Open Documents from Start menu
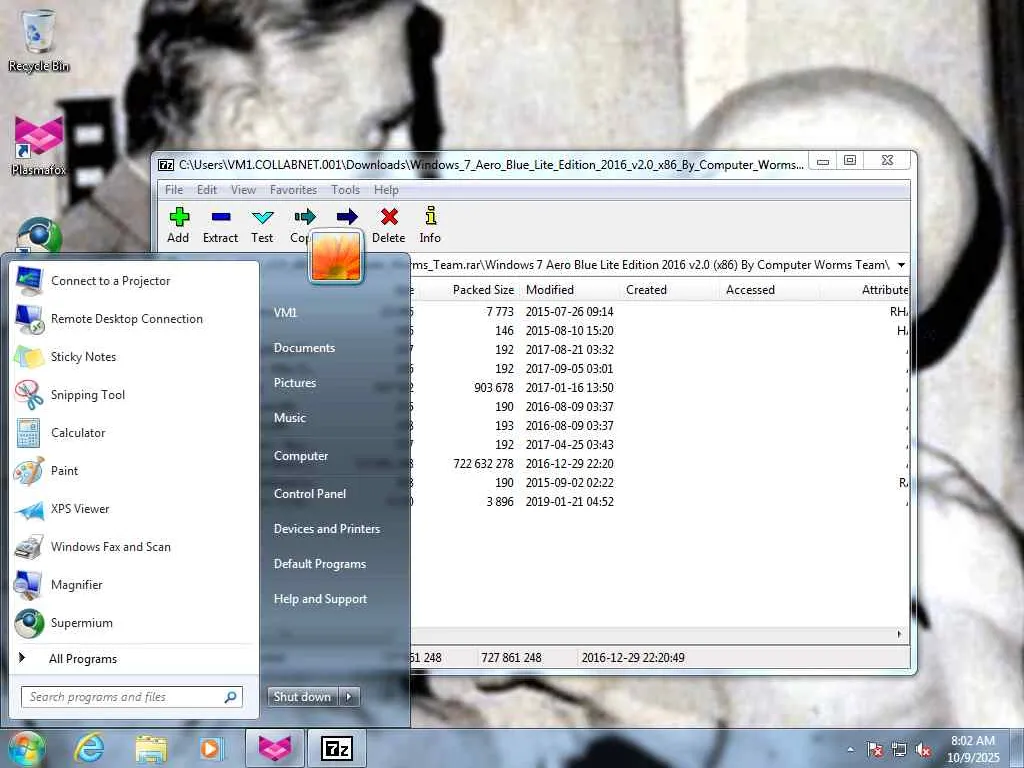The image size is (1024, 768). [x=304, y=348]
